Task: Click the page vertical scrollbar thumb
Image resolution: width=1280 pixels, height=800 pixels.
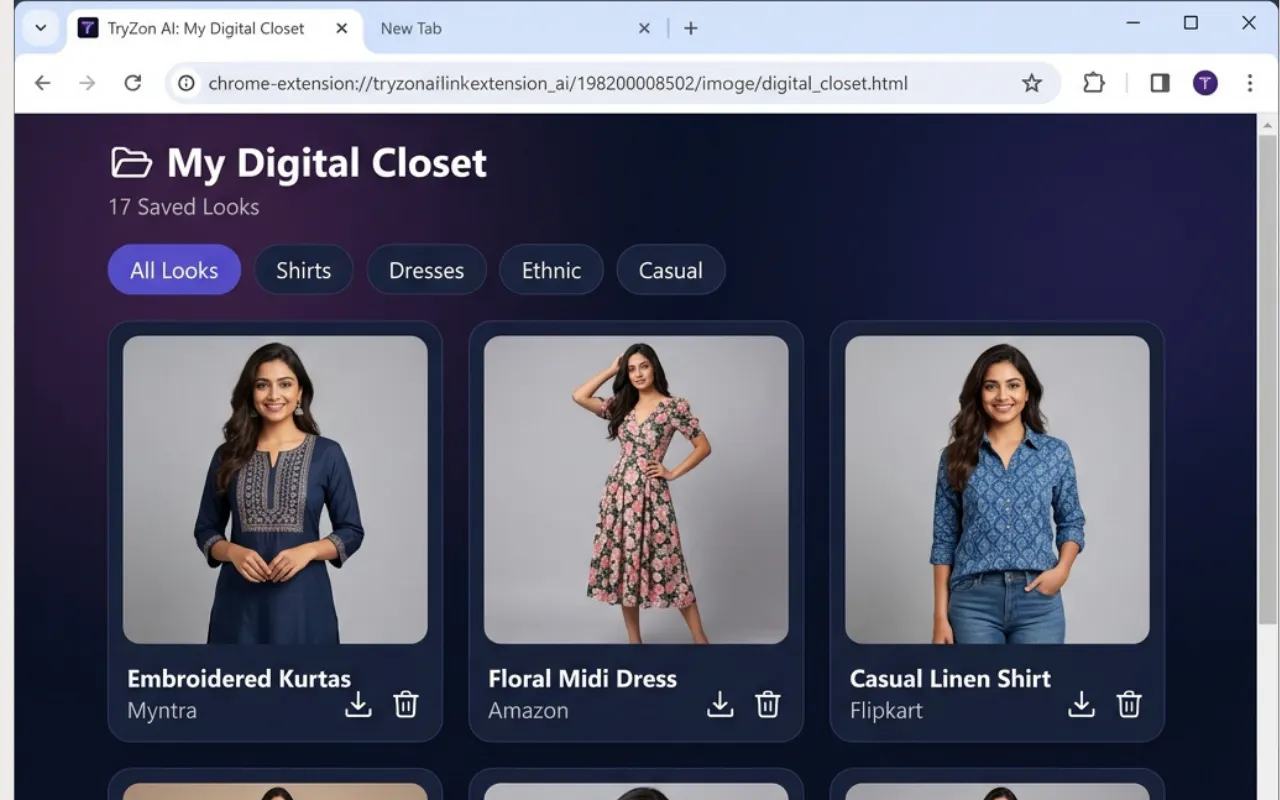Action: point(1268,380)
